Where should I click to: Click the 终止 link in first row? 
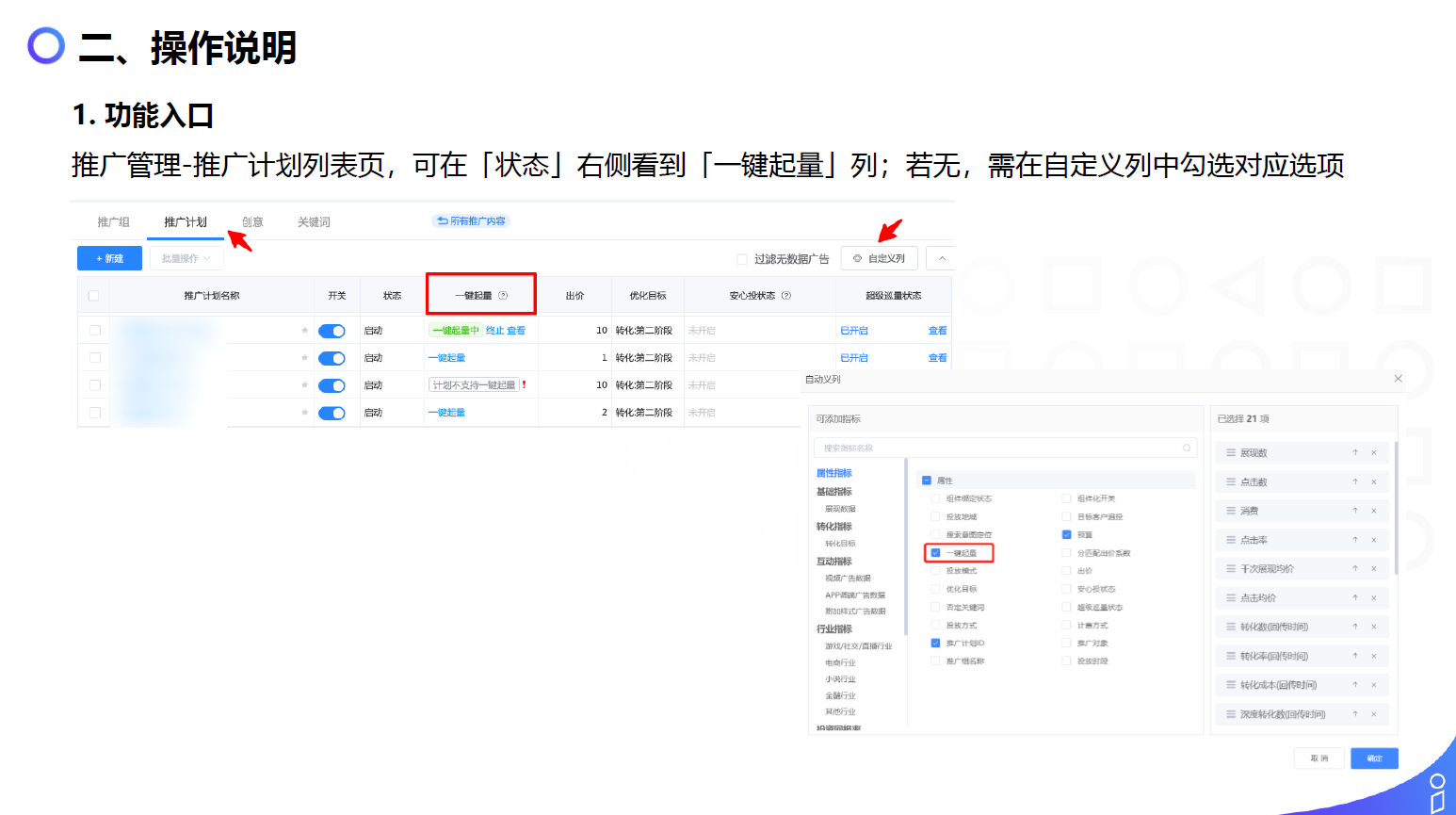[494, 331]
